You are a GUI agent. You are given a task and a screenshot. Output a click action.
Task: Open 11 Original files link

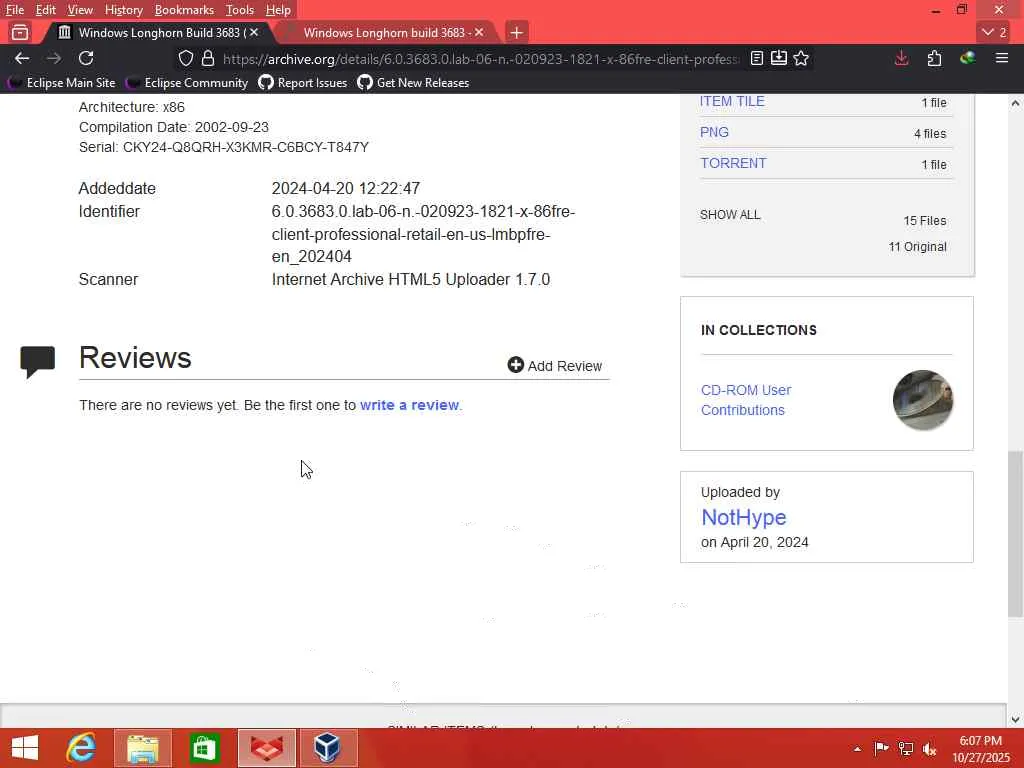918,247
